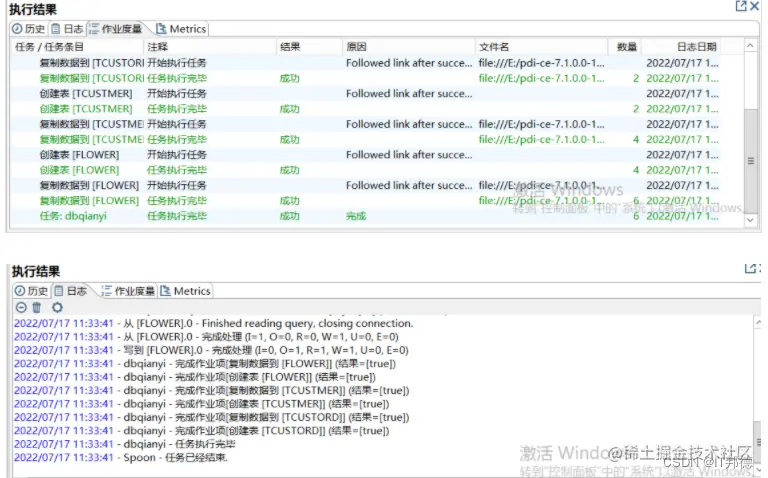Select black row 创建表 [TCUSTMER] 开始执行任务
Image resolution: width=768 pixels, height=478 pixels.
point(377,94)
